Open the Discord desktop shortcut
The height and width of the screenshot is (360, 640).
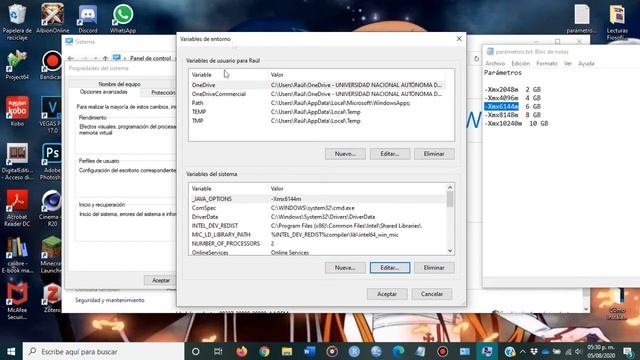coord(88,18)
